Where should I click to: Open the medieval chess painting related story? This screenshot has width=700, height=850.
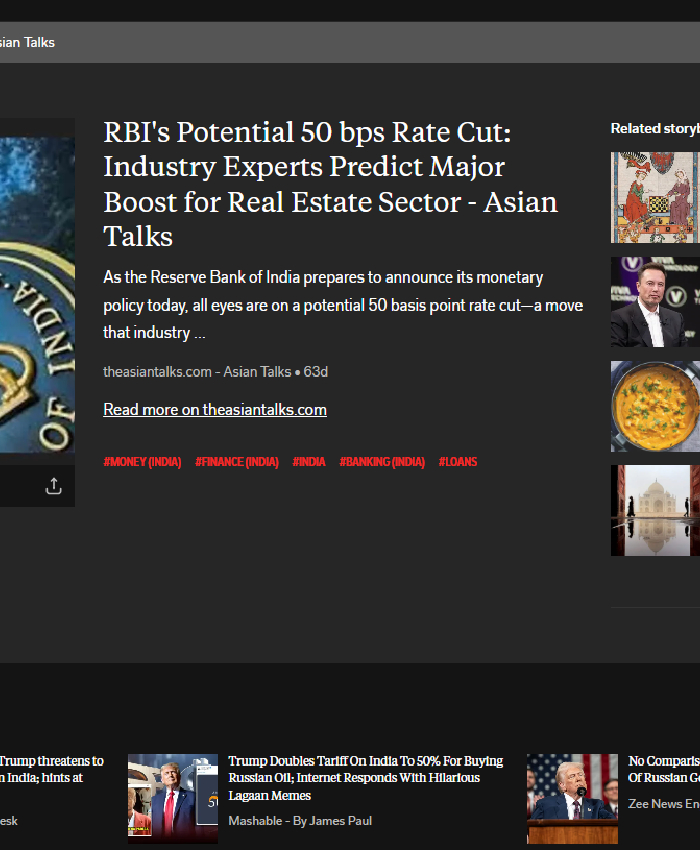655,197
